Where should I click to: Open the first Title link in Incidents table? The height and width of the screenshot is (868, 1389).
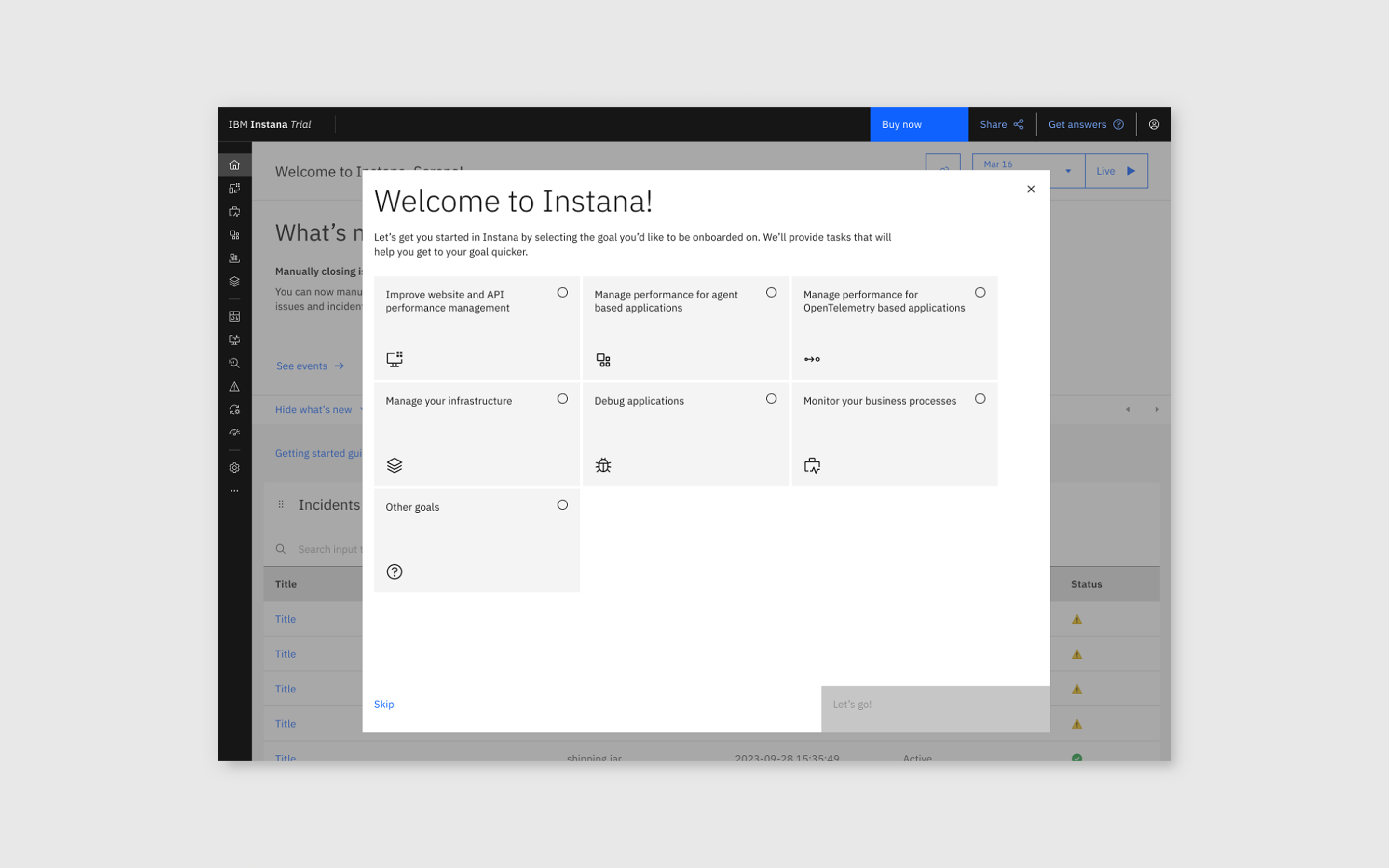point(285,619)
